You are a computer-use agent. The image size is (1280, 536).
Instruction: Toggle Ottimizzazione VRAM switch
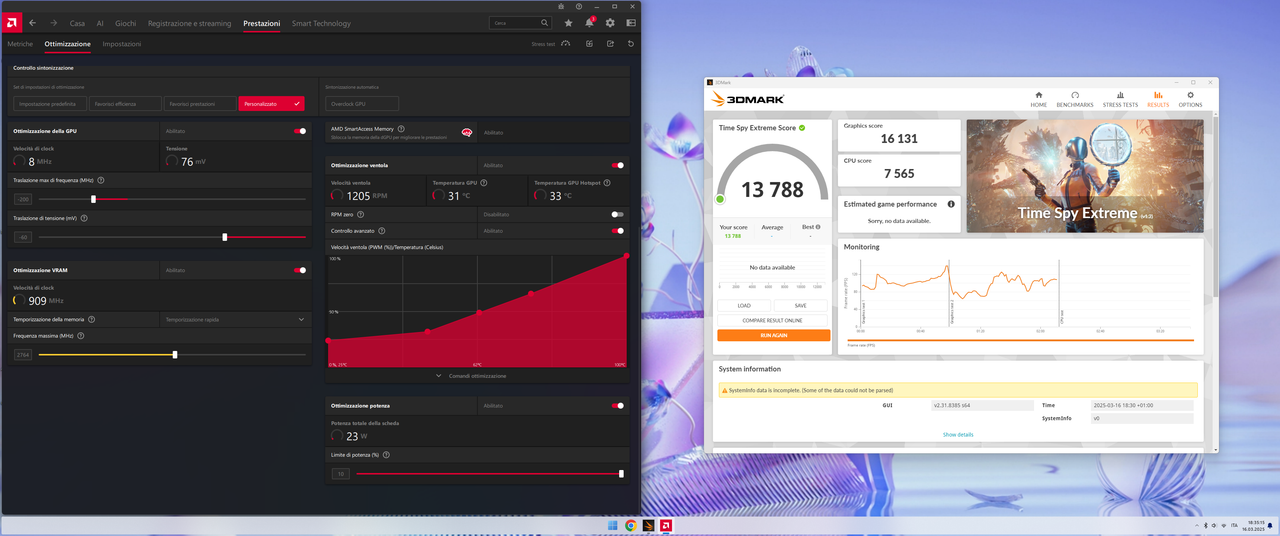[x=300, y=270]
